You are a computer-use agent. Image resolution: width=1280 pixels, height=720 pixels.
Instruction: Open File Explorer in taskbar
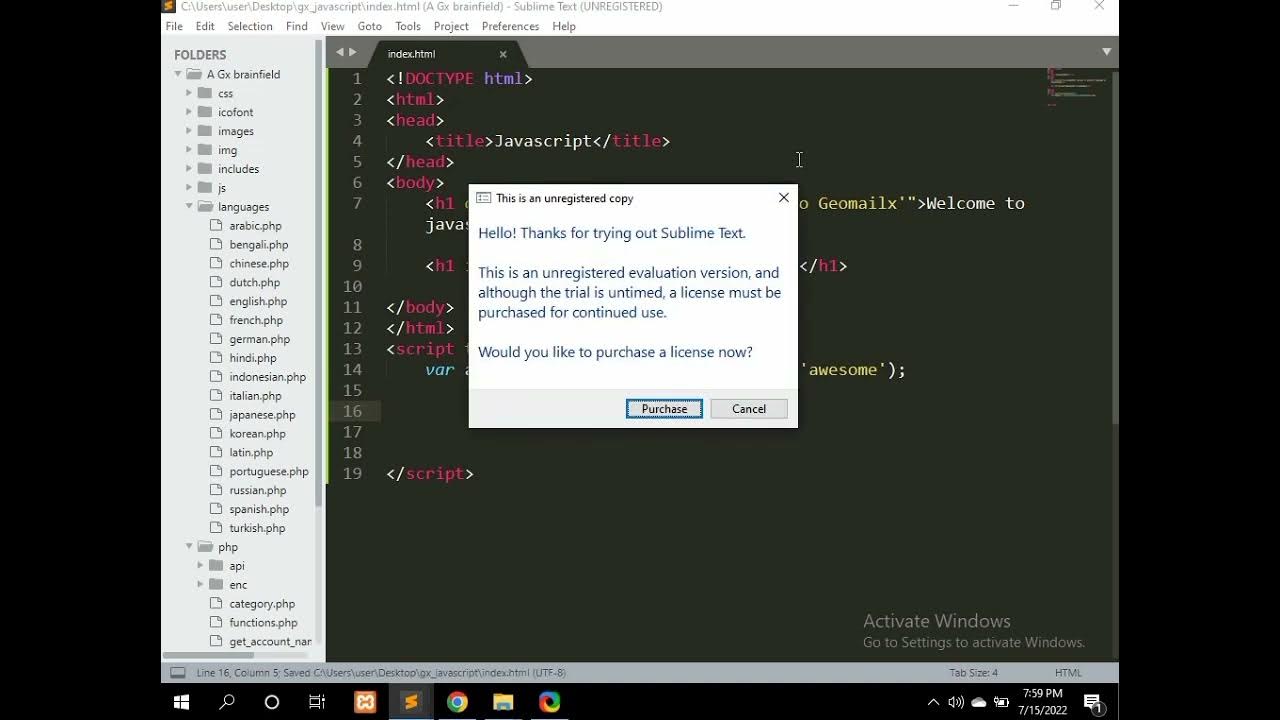click(503, 702)
